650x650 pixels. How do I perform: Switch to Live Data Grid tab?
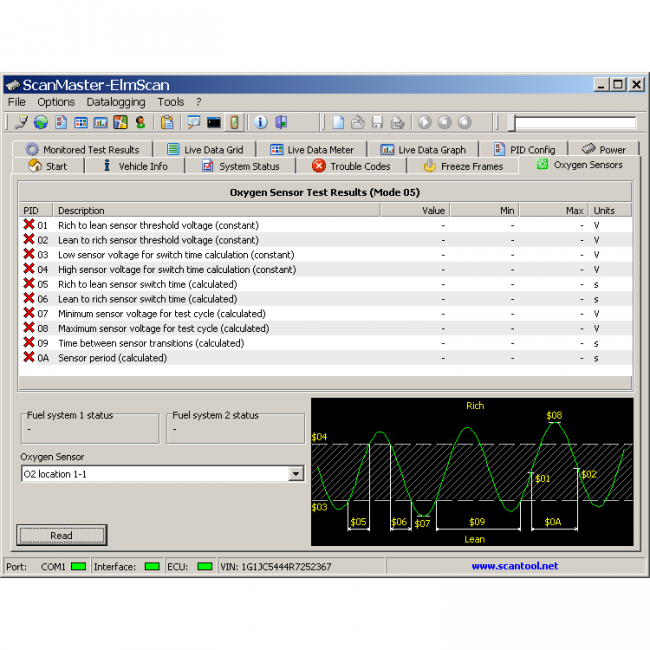(x=205, y=149)
